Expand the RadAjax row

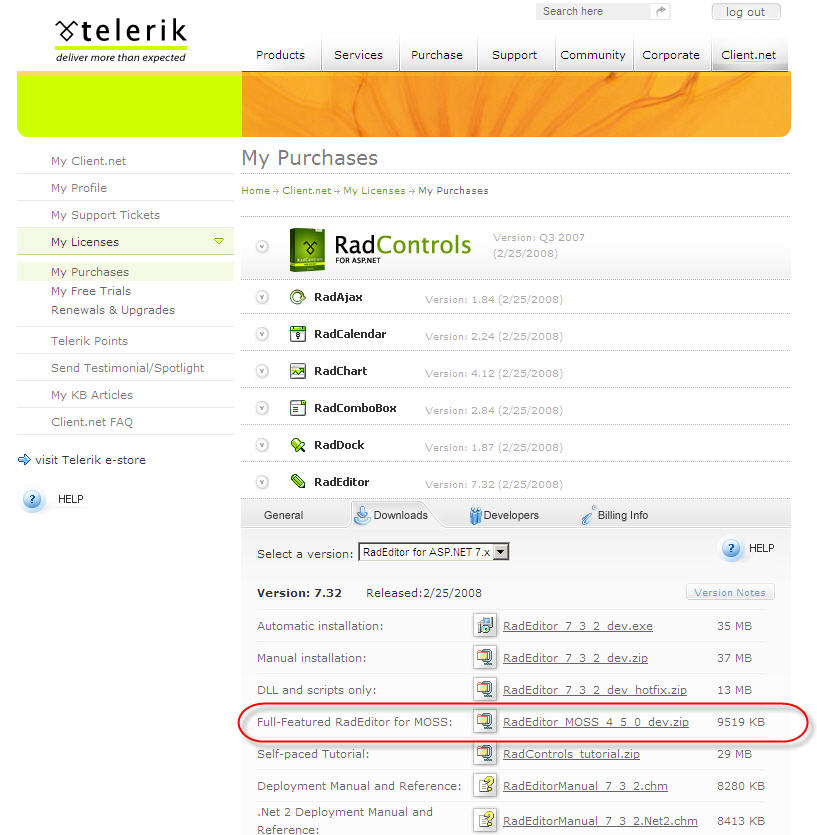click(262, 297)
